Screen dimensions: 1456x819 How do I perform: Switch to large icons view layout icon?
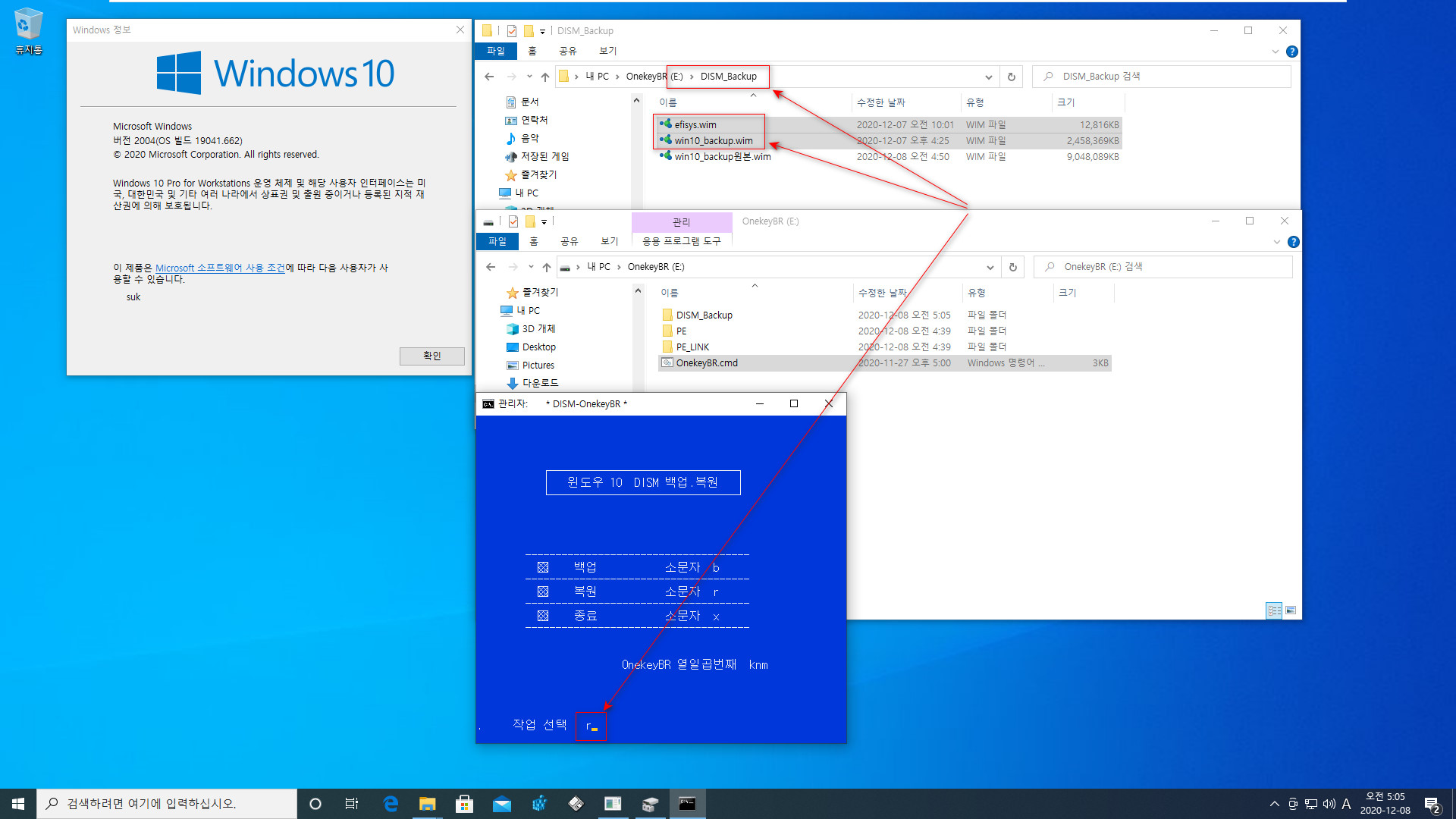coord(1291,610)
